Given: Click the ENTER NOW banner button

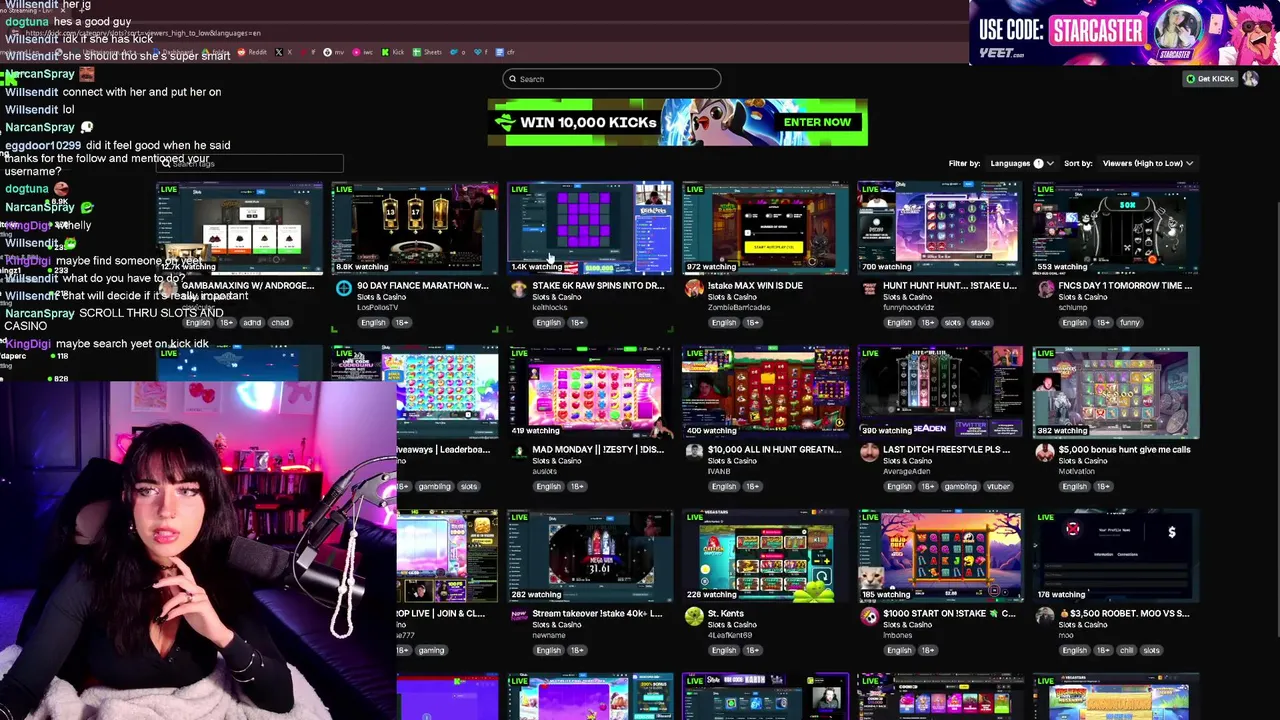Looking at the screenshot, I should (817, 122).
